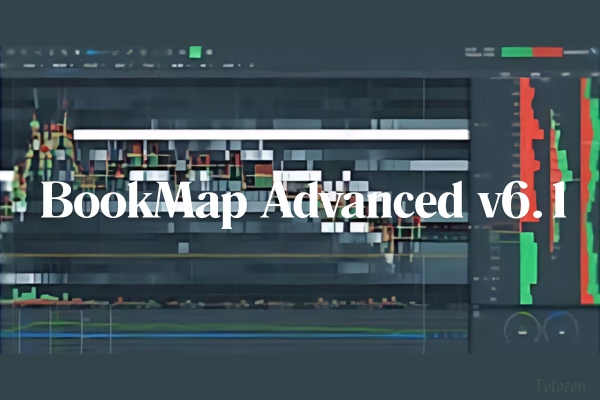The height and width of the screenshot is (400, 600).
Task: Toggle the red button in the top-right header
Action: (x=547, y=52)
